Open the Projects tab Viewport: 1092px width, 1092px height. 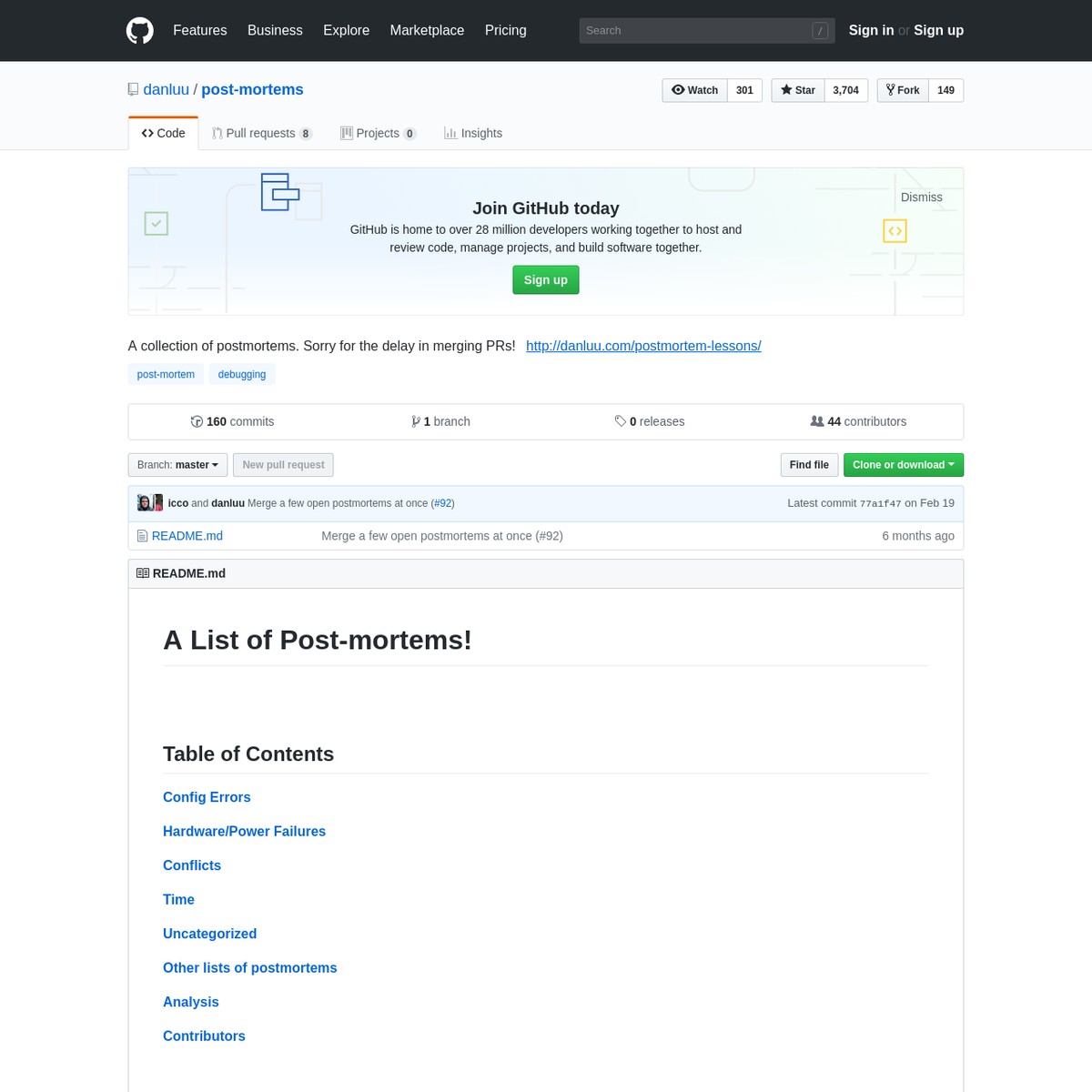[x=379, y=133]
